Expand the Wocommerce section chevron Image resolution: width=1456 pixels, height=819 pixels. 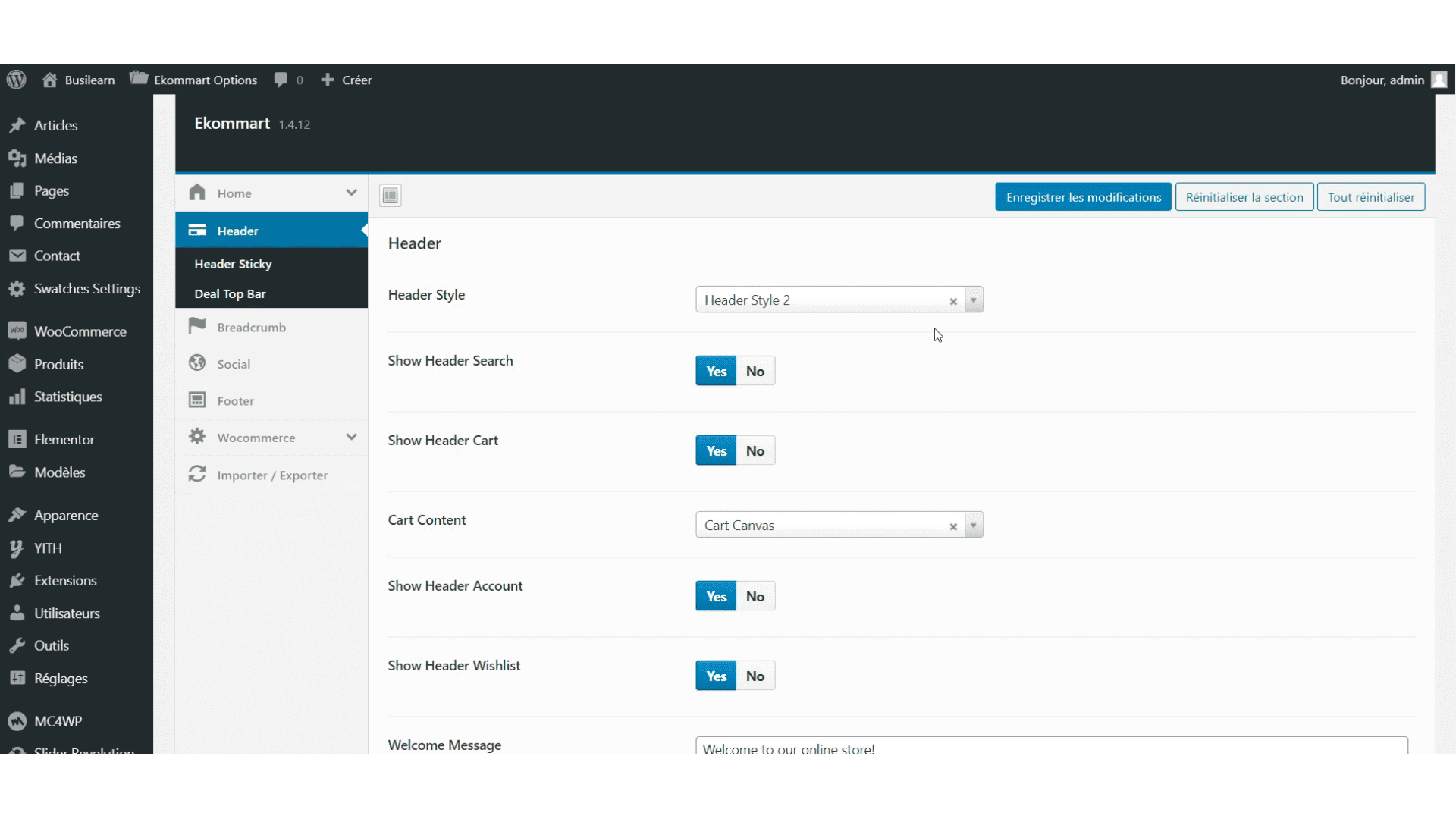(x=351, y=437)
